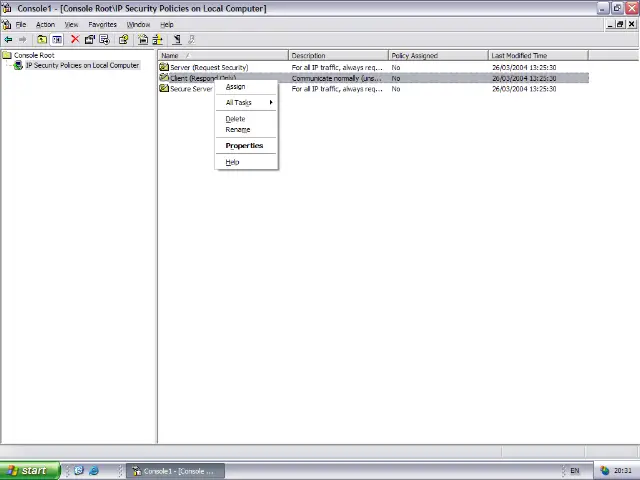Click Server (Request Security) modified time cell
Viewport: 640px width, 480px height.
[524, 67]
